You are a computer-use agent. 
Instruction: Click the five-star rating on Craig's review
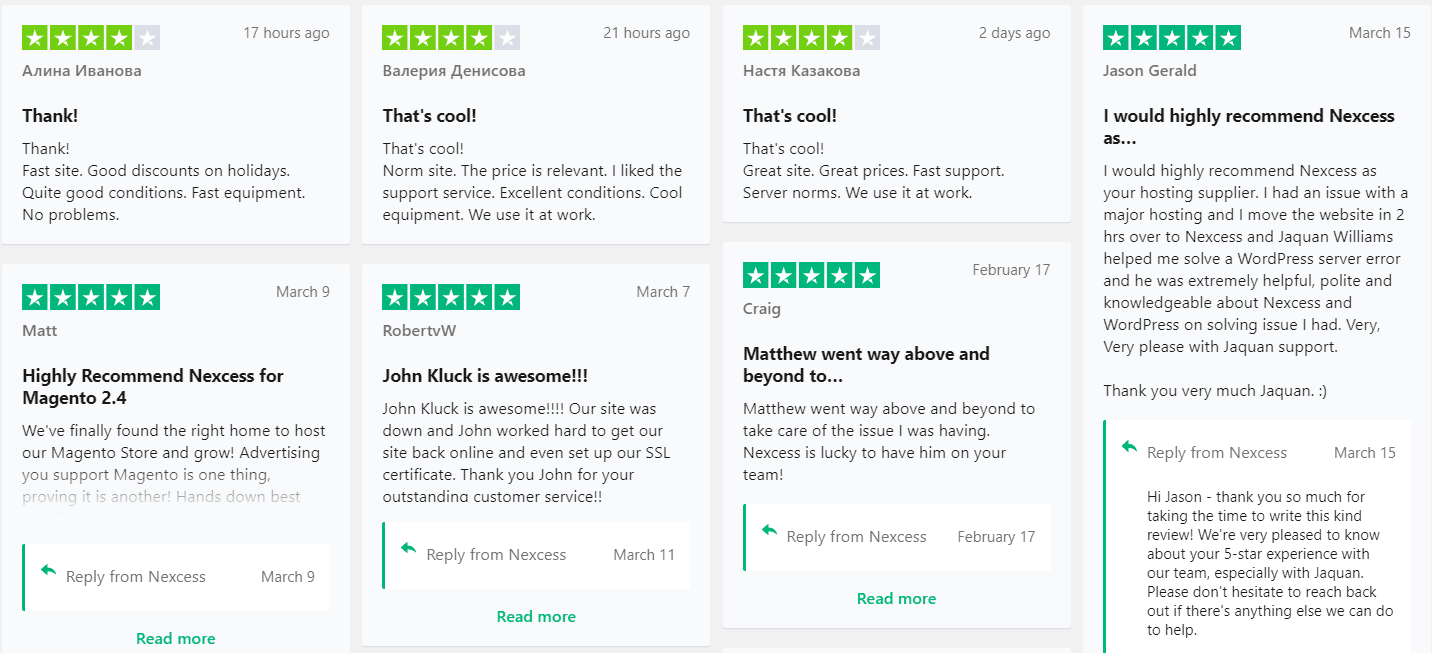click(x=811, y=275)
